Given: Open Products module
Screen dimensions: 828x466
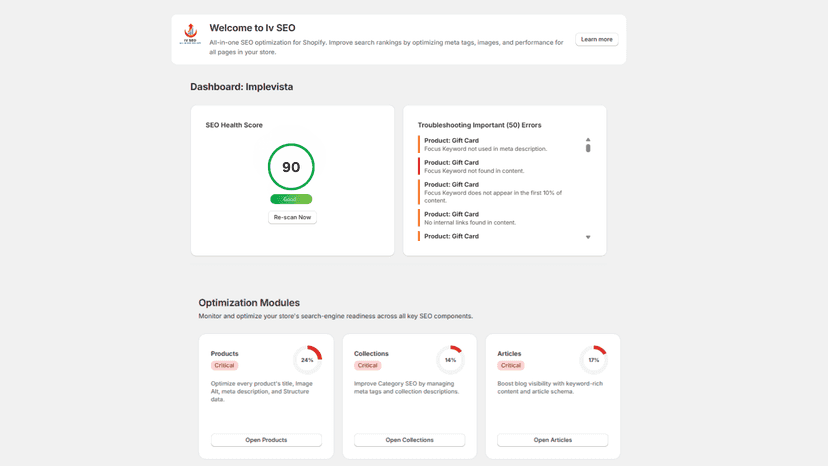Looking at the screenshot, I should [266, 440].
